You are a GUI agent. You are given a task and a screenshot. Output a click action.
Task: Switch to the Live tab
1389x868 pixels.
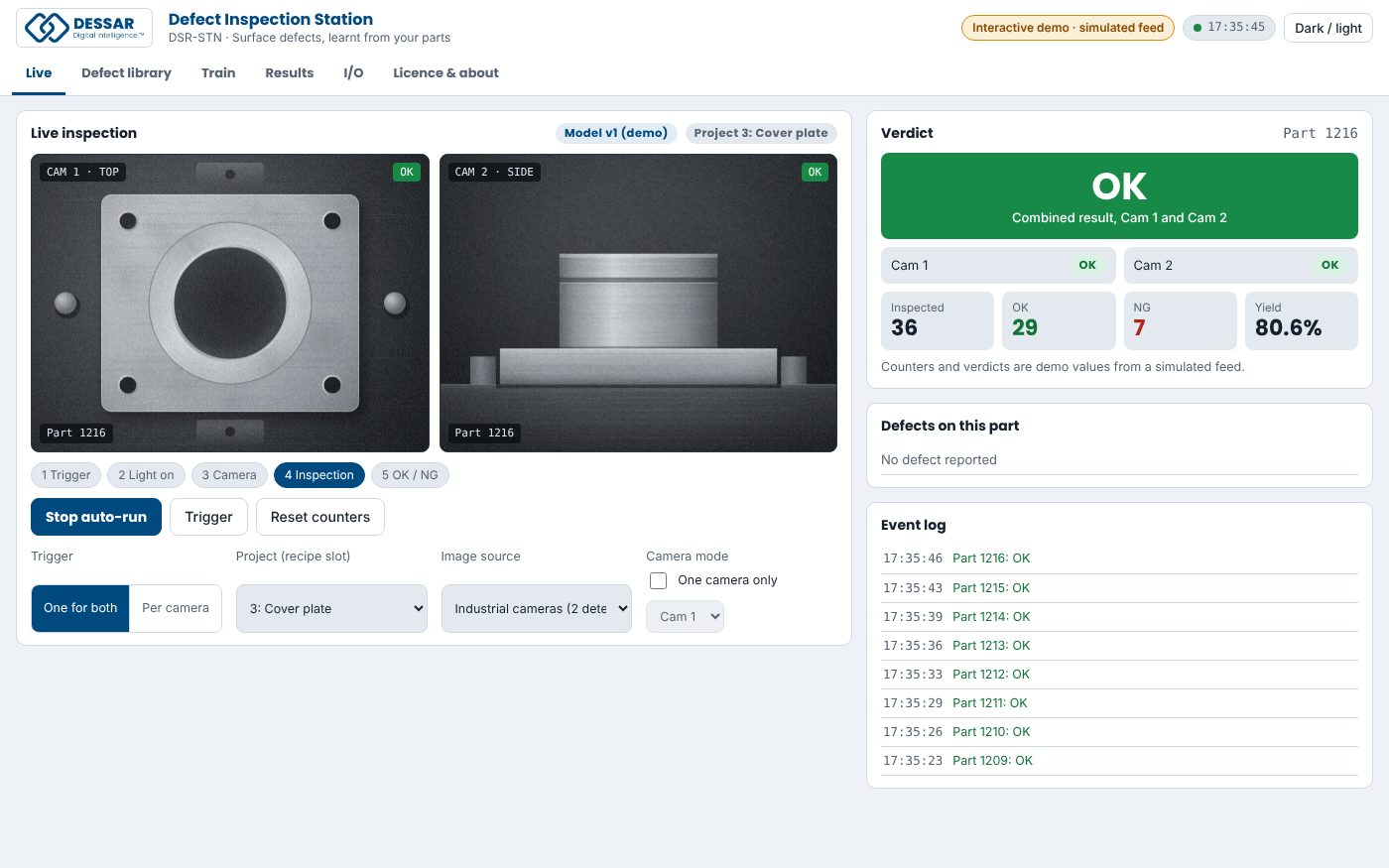click(x=39, y=72)
